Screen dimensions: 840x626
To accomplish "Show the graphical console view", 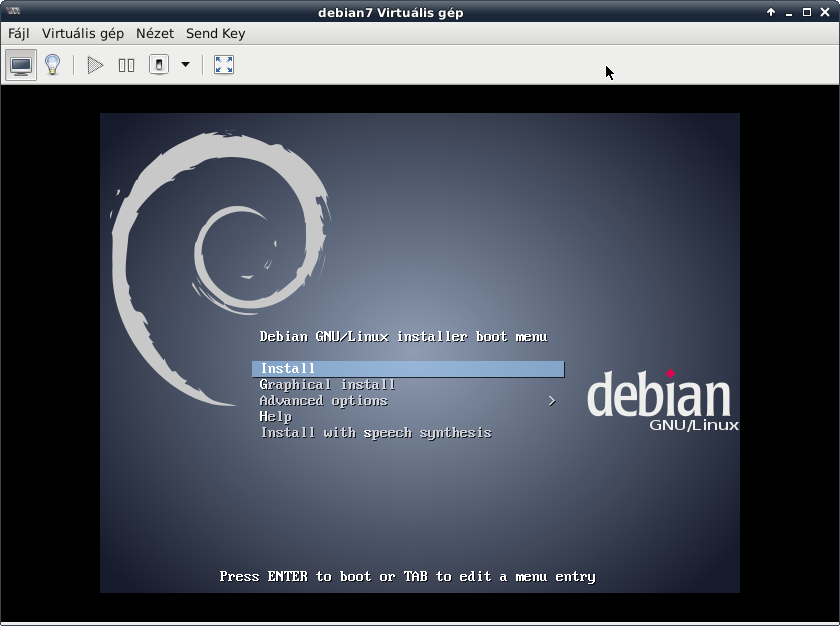I will tap(21, 65).
